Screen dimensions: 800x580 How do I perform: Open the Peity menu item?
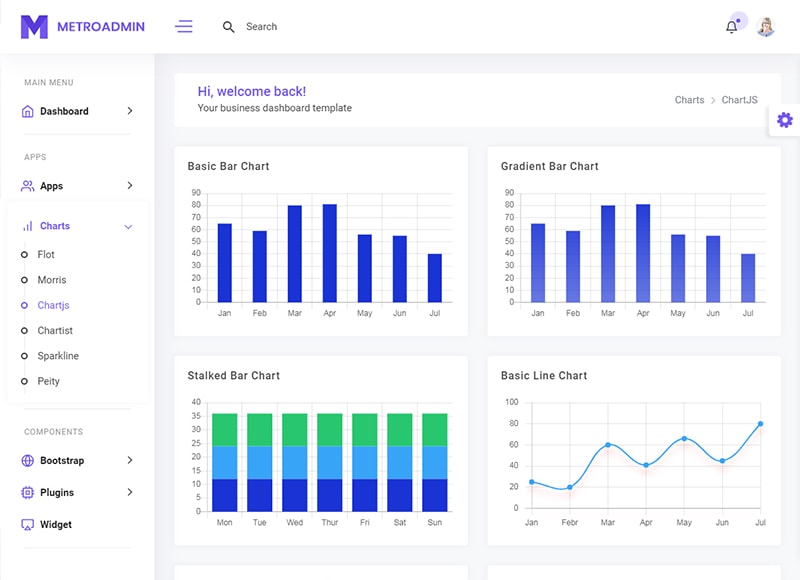pos(48,381)
